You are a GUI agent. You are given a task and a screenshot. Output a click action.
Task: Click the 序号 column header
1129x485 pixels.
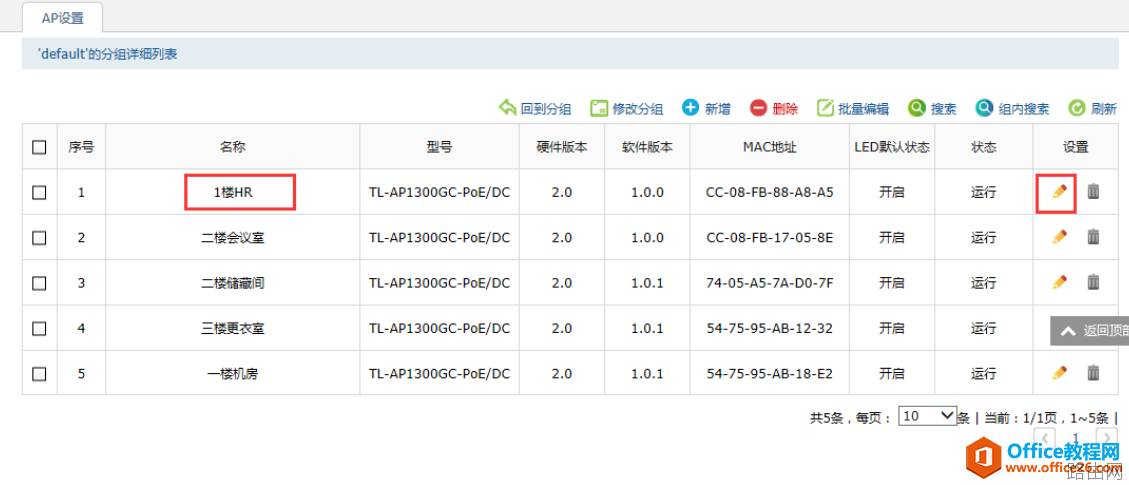click(81, 147)
